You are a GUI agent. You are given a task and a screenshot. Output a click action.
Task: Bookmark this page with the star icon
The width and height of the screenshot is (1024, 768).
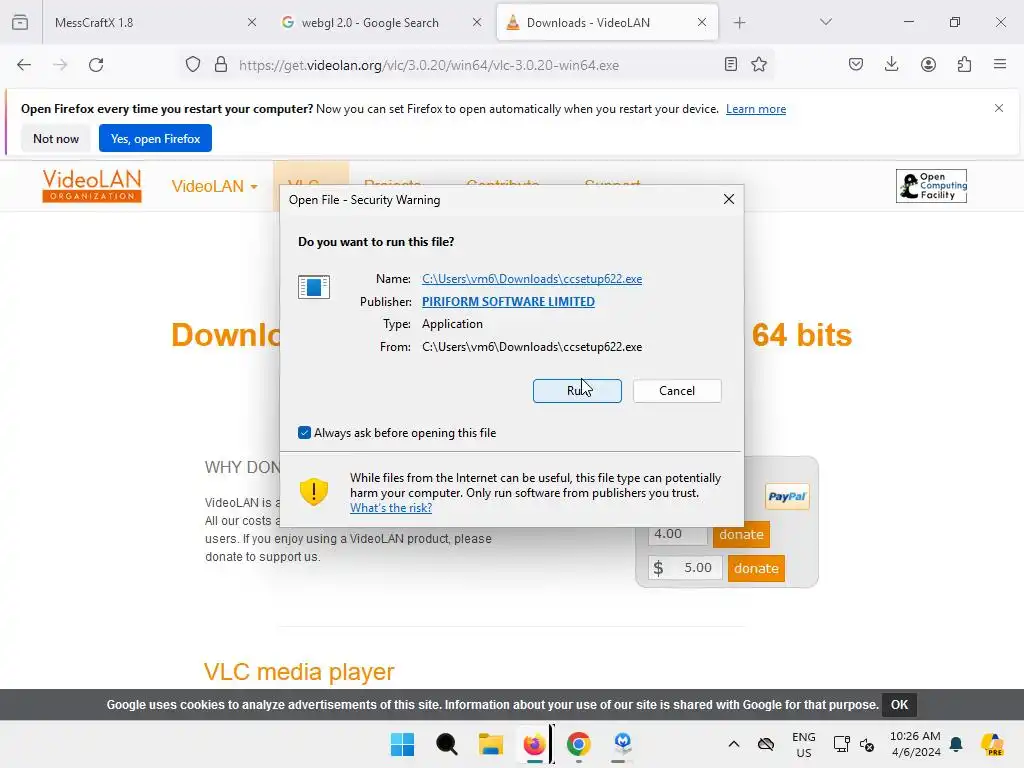click(759, 64)
